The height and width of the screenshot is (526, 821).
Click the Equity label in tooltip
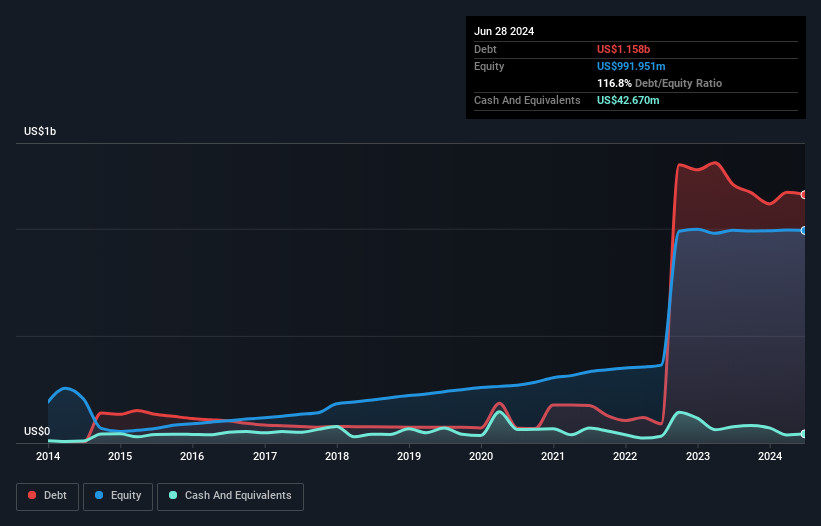pyautogui.click(x=489, y=66)
